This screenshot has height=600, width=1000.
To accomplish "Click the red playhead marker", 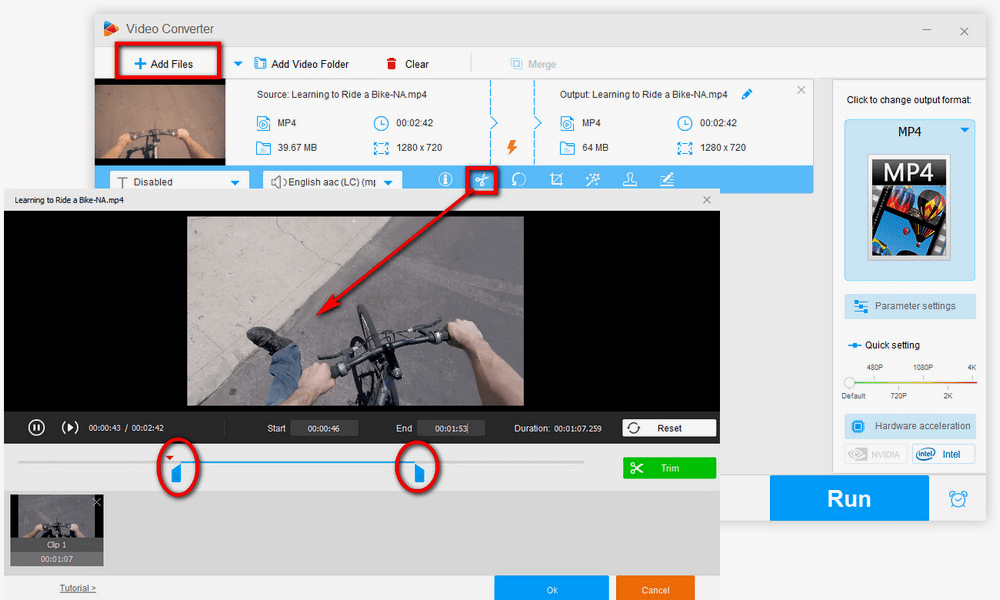I will [x=170, y=458].
